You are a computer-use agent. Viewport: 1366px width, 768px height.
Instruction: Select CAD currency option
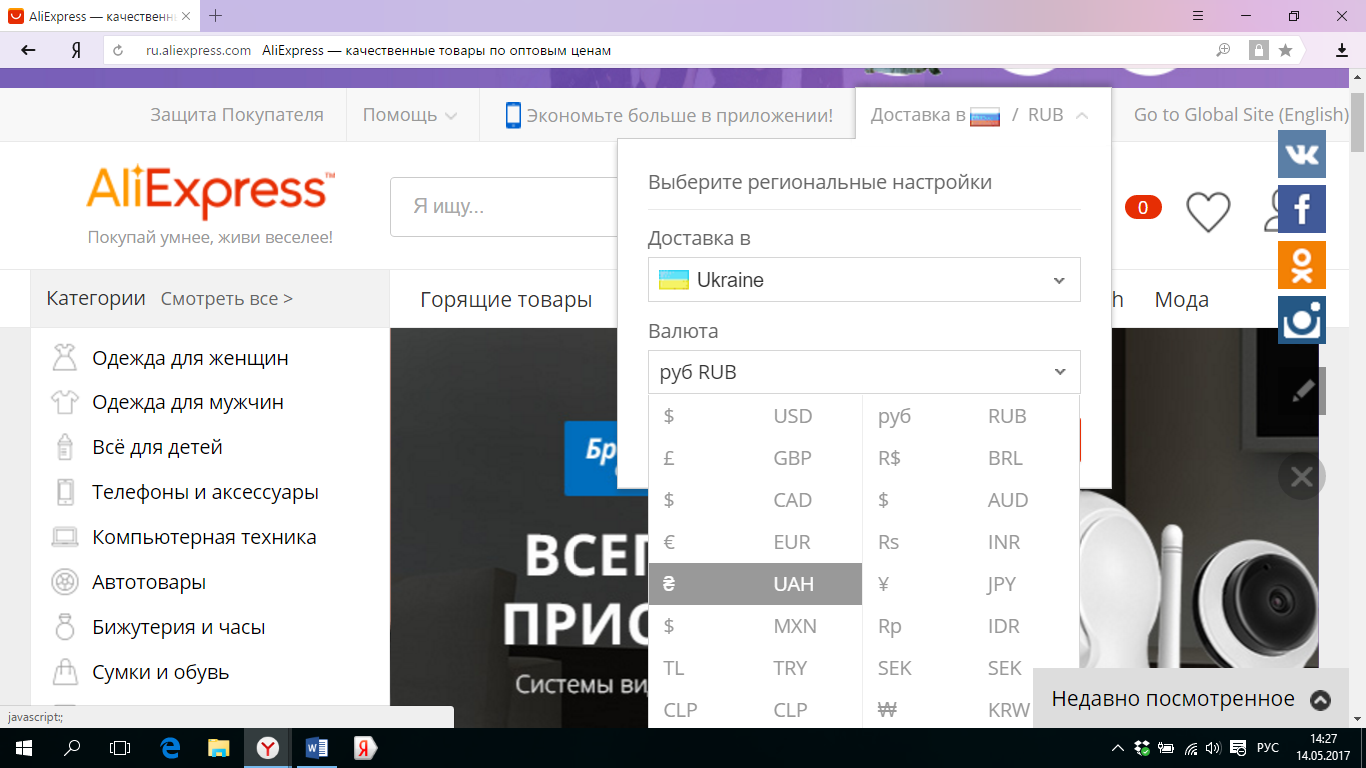755,500
